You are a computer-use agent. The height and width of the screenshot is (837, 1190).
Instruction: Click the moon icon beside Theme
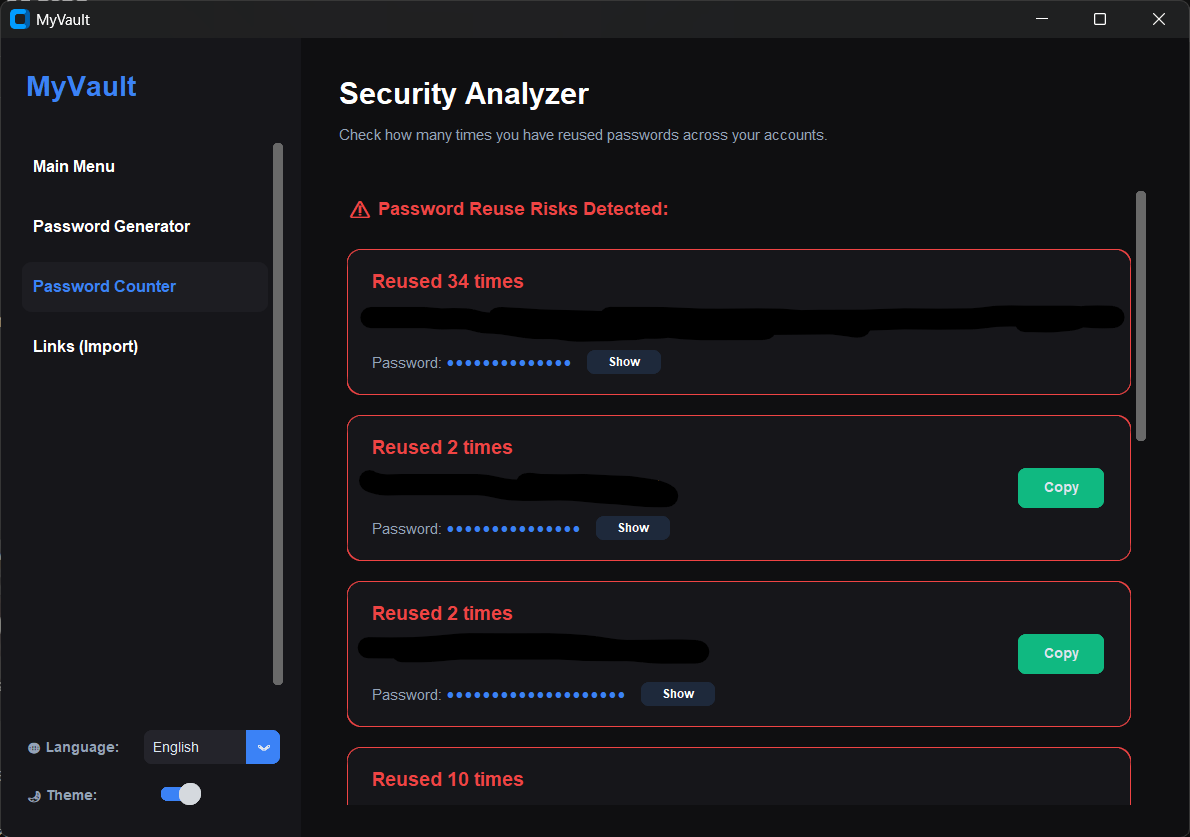[34, 796]
